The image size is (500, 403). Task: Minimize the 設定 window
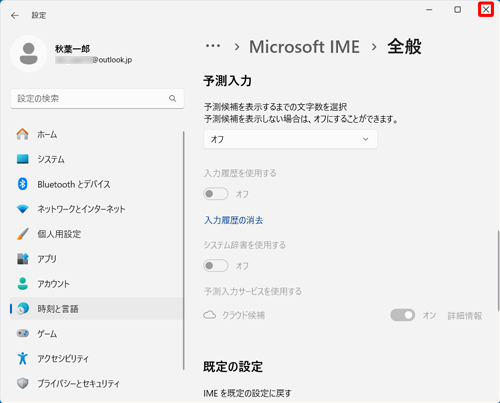(429, 10)
